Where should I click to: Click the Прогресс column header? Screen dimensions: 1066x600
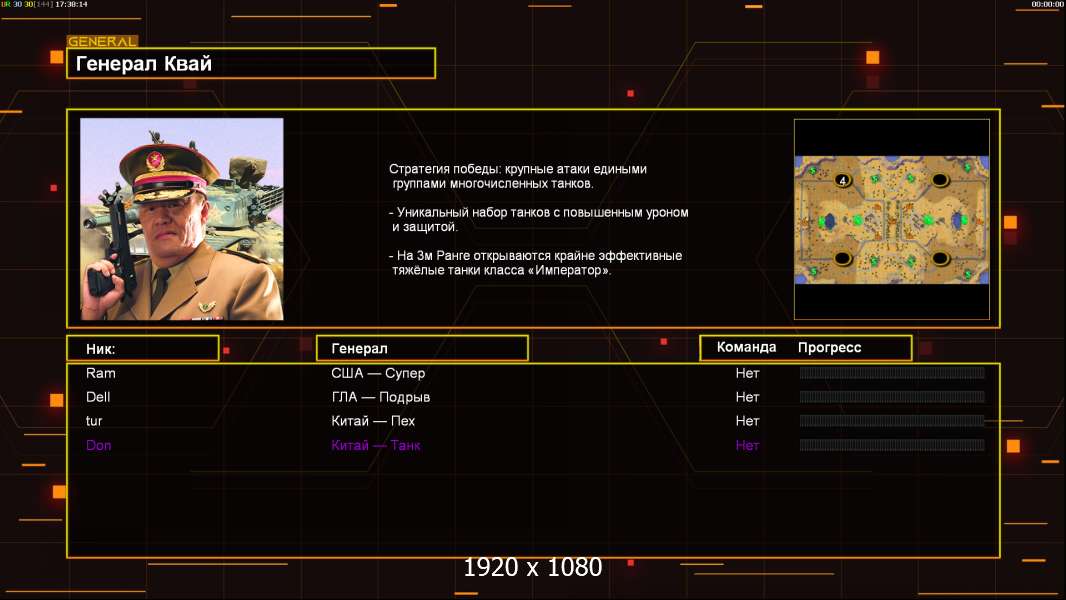[x=829, y=348]
